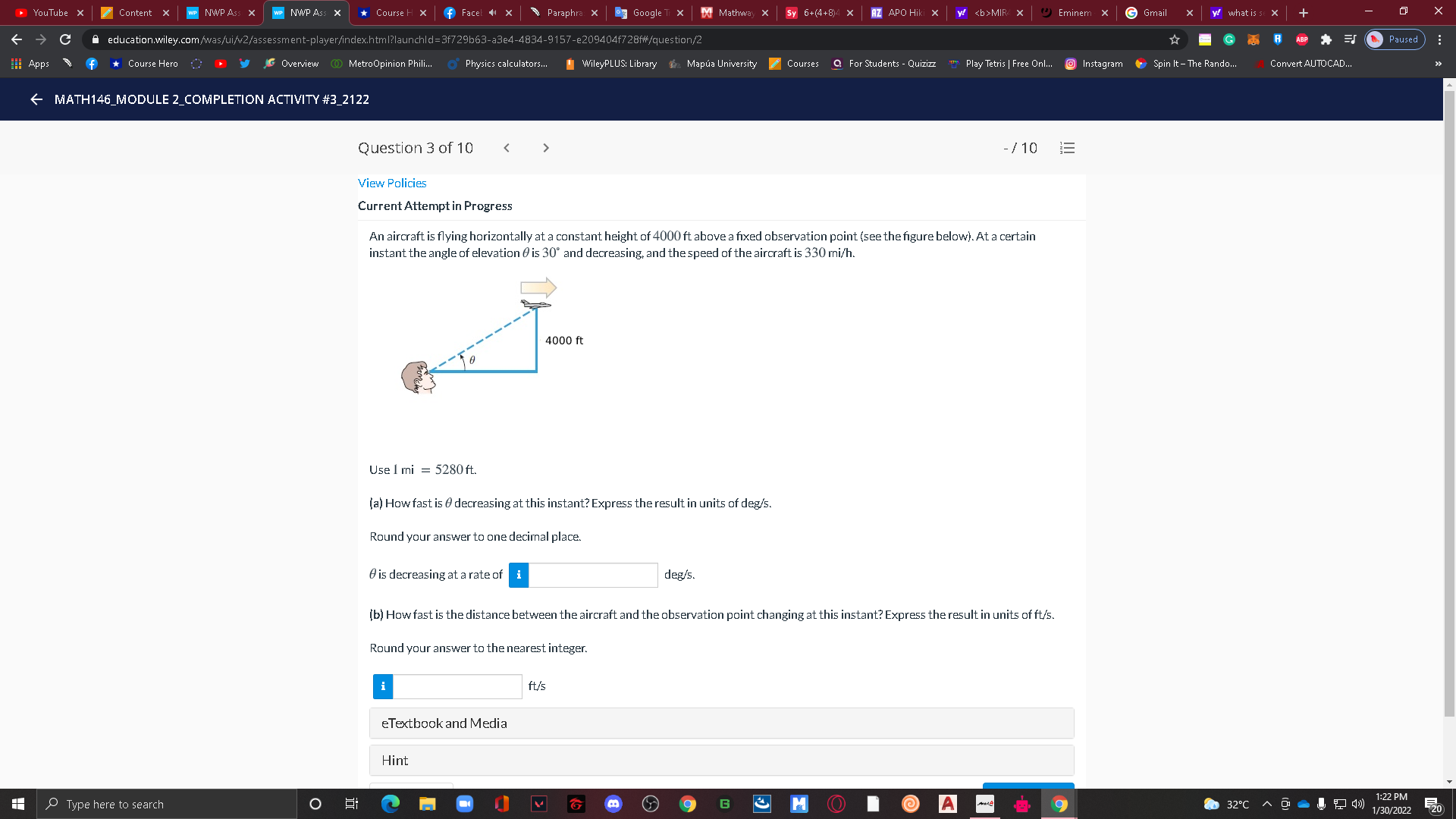Click the deg/s answer input field
1456x819 pixels.
[x=594, y=575]
